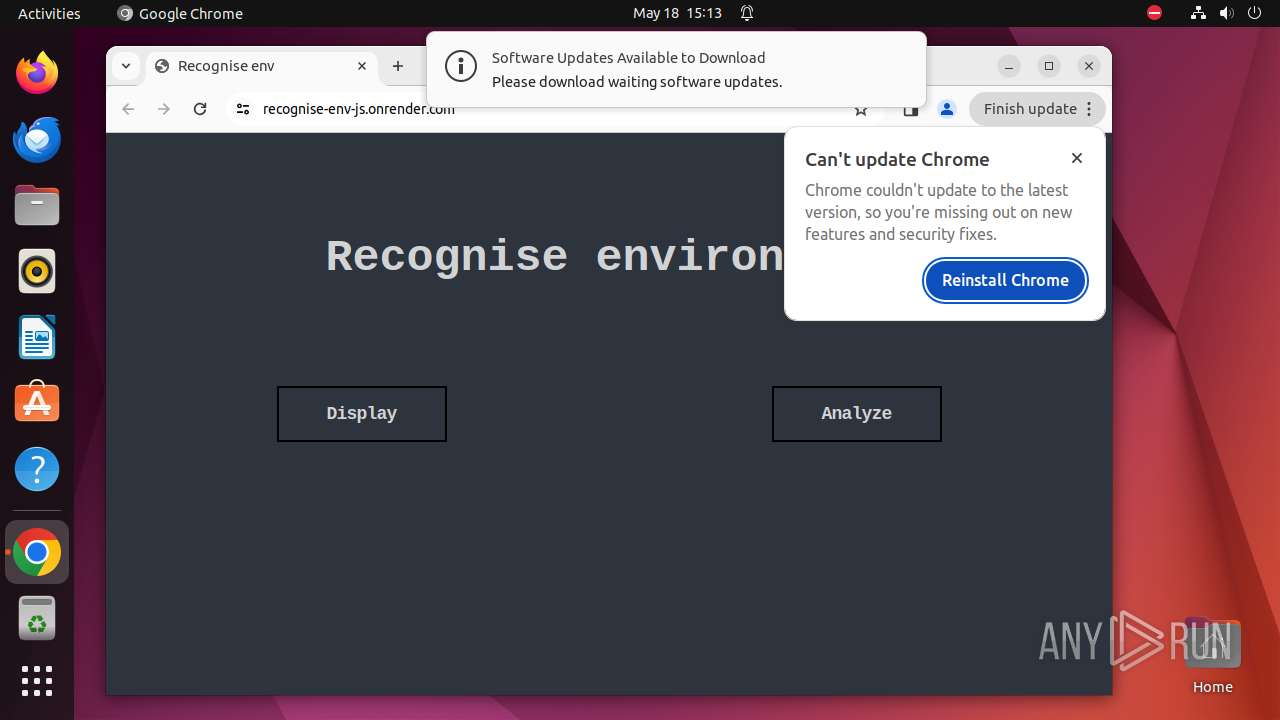The width and height of the screenshot is (1280, 720).
Task: Open Rhythmbox music player in the dock
Action: click(x=37, y=271)
